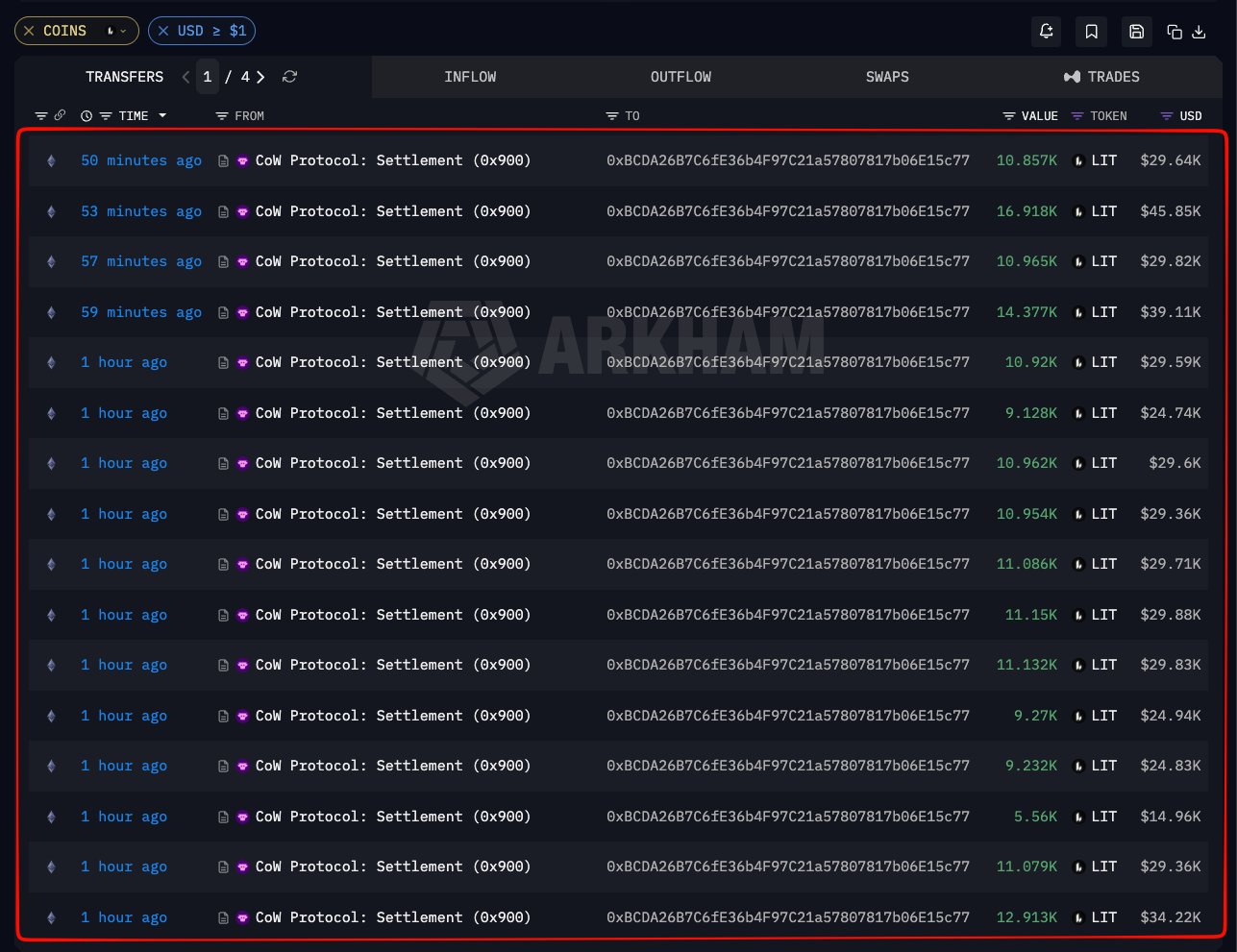Click the value 5.56K

1035,817
